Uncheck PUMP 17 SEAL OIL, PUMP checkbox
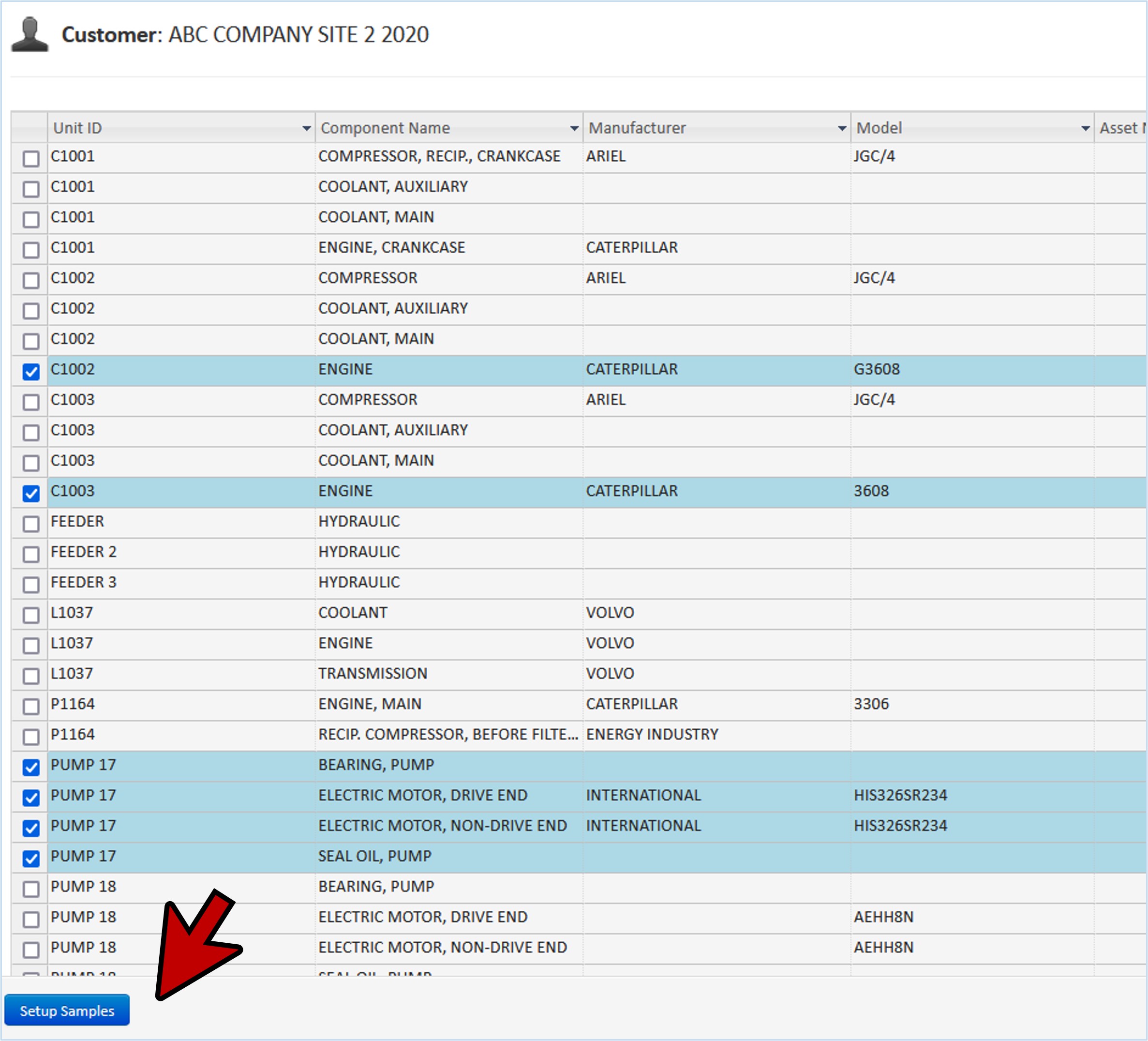1148x1041 pixels. point(31,858)
